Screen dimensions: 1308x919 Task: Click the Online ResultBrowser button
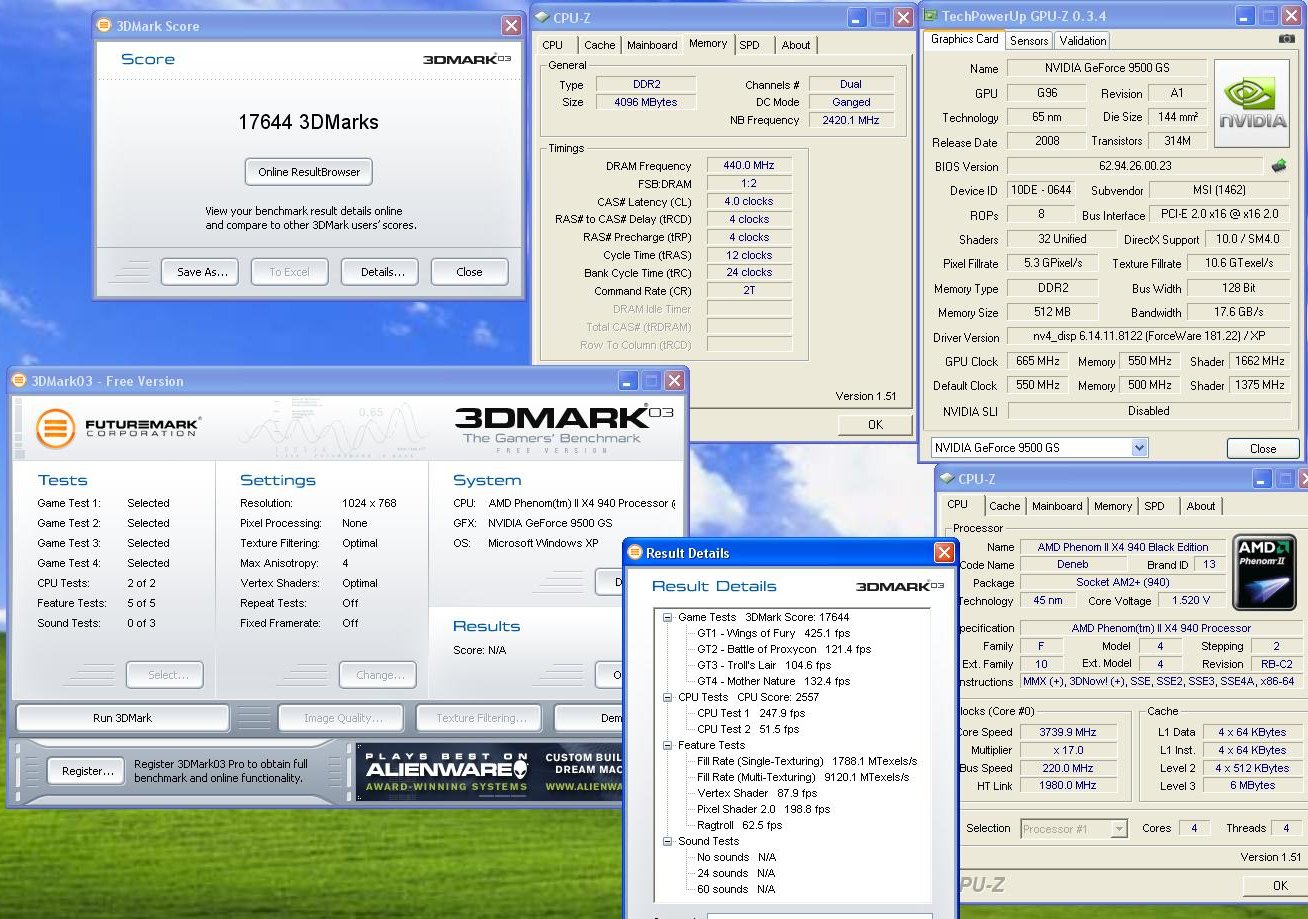click(309, 172)
